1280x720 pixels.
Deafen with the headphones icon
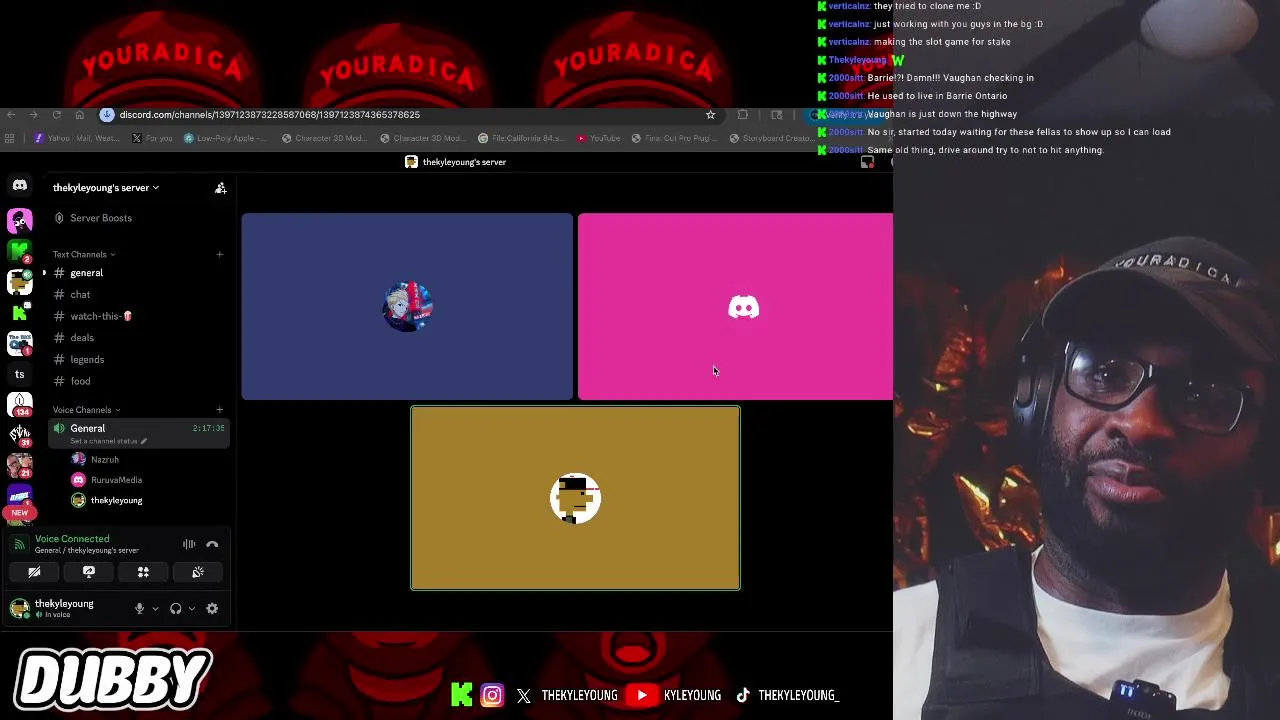click(176, 608)
